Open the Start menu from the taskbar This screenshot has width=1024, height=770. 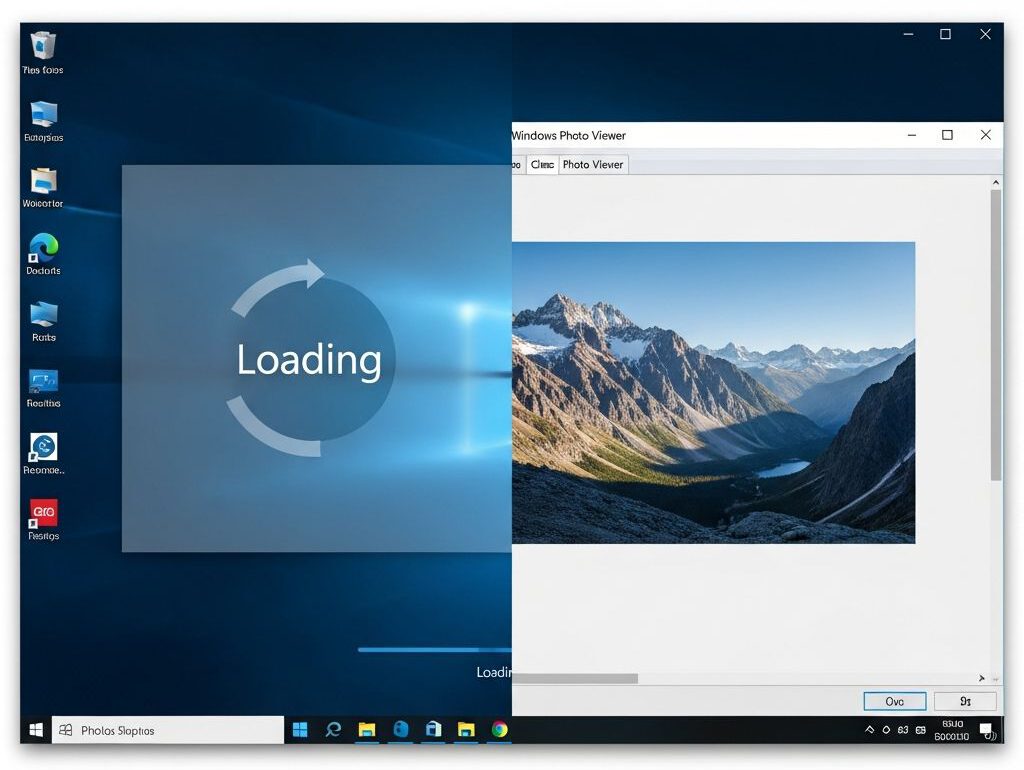[x=36, y=730]
